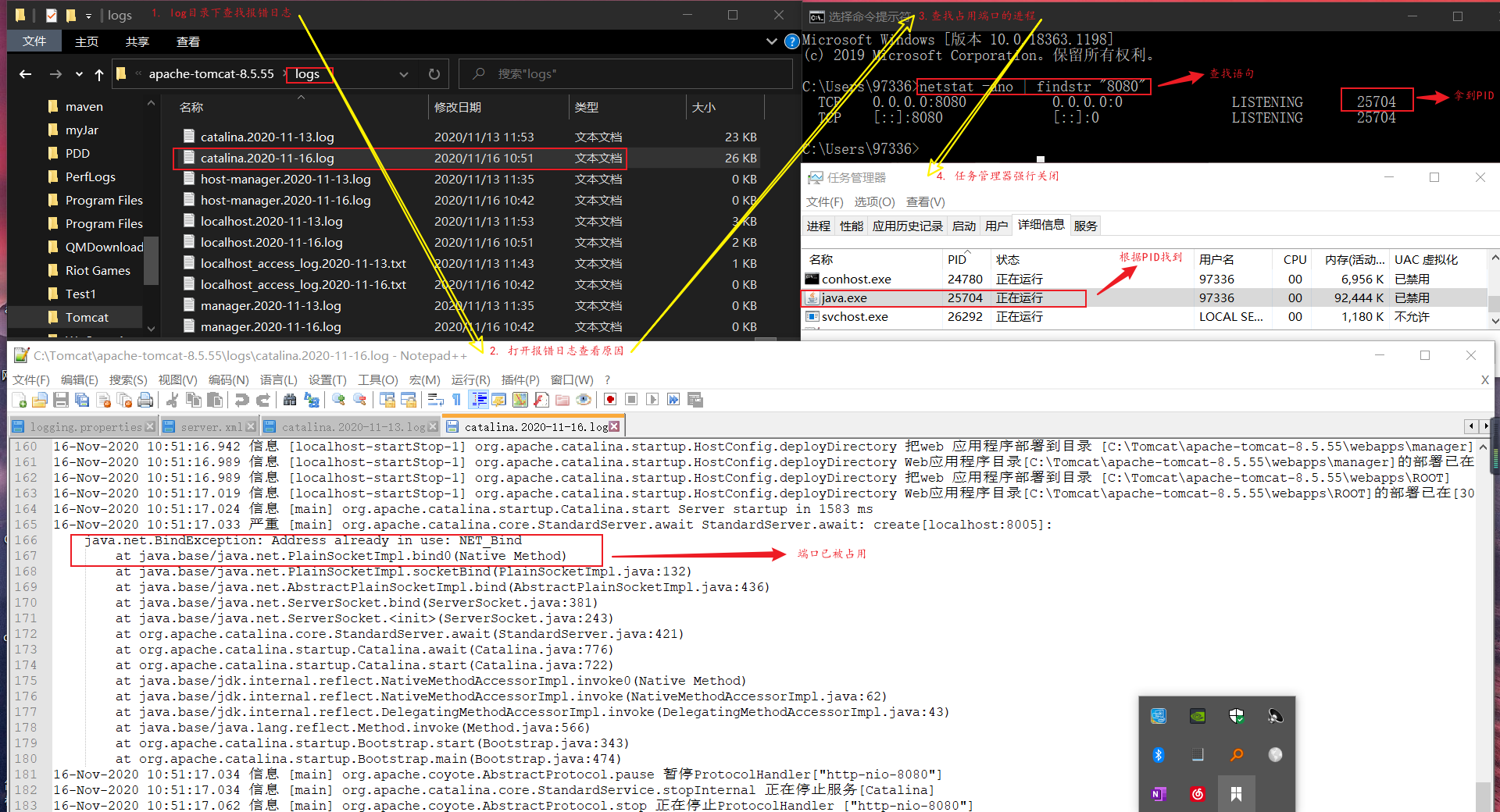Image resolution: width=1500 pixels, height=812 pixels.
Task: Click the Save All icon in Notepad++
Action: (x=82, y=400)
